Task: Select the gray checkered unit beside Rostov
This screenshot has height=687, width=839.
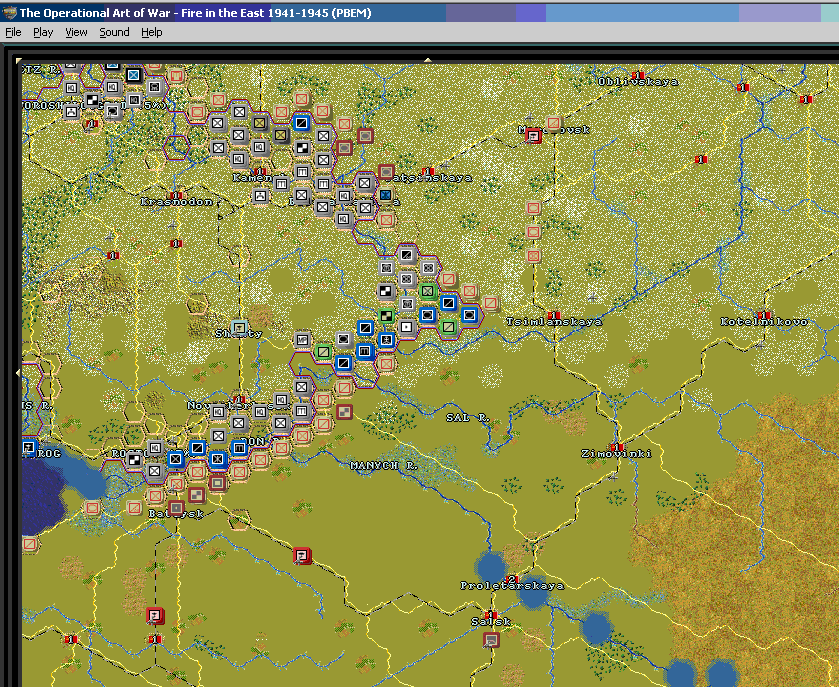Action: click(134, 460)
